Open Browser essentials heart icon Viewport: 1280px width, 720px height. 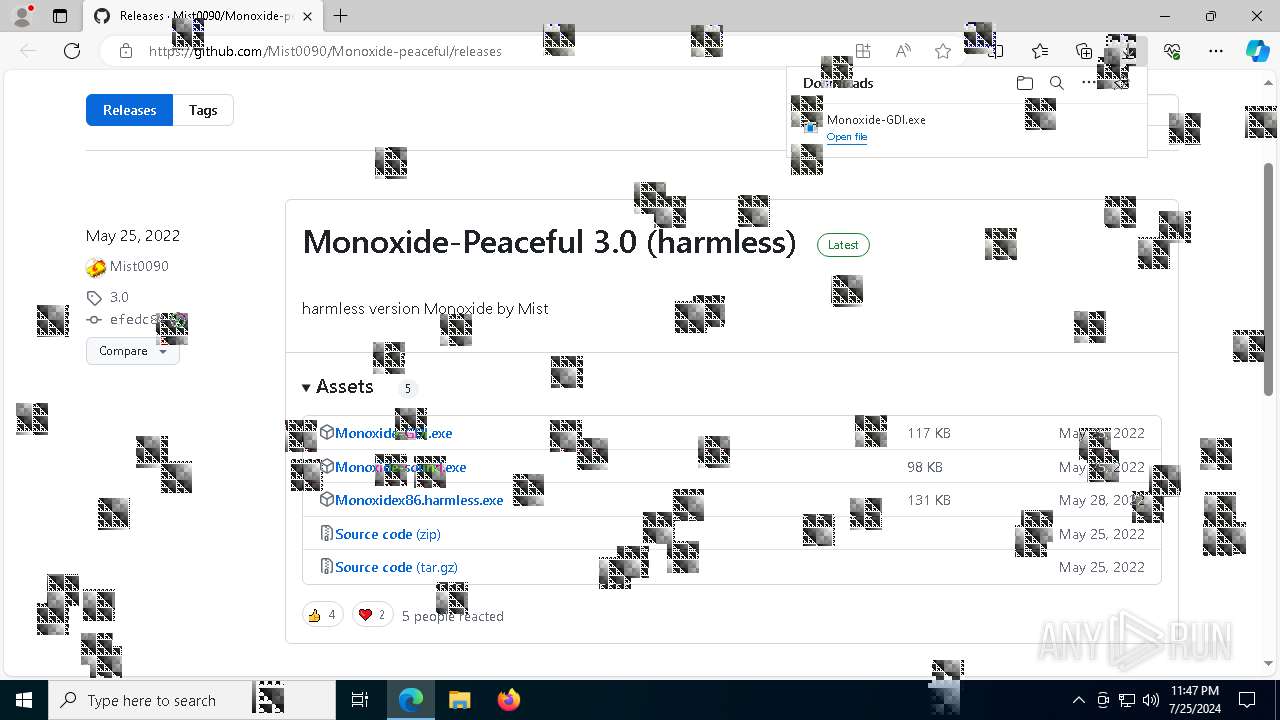click(1172, 51)
